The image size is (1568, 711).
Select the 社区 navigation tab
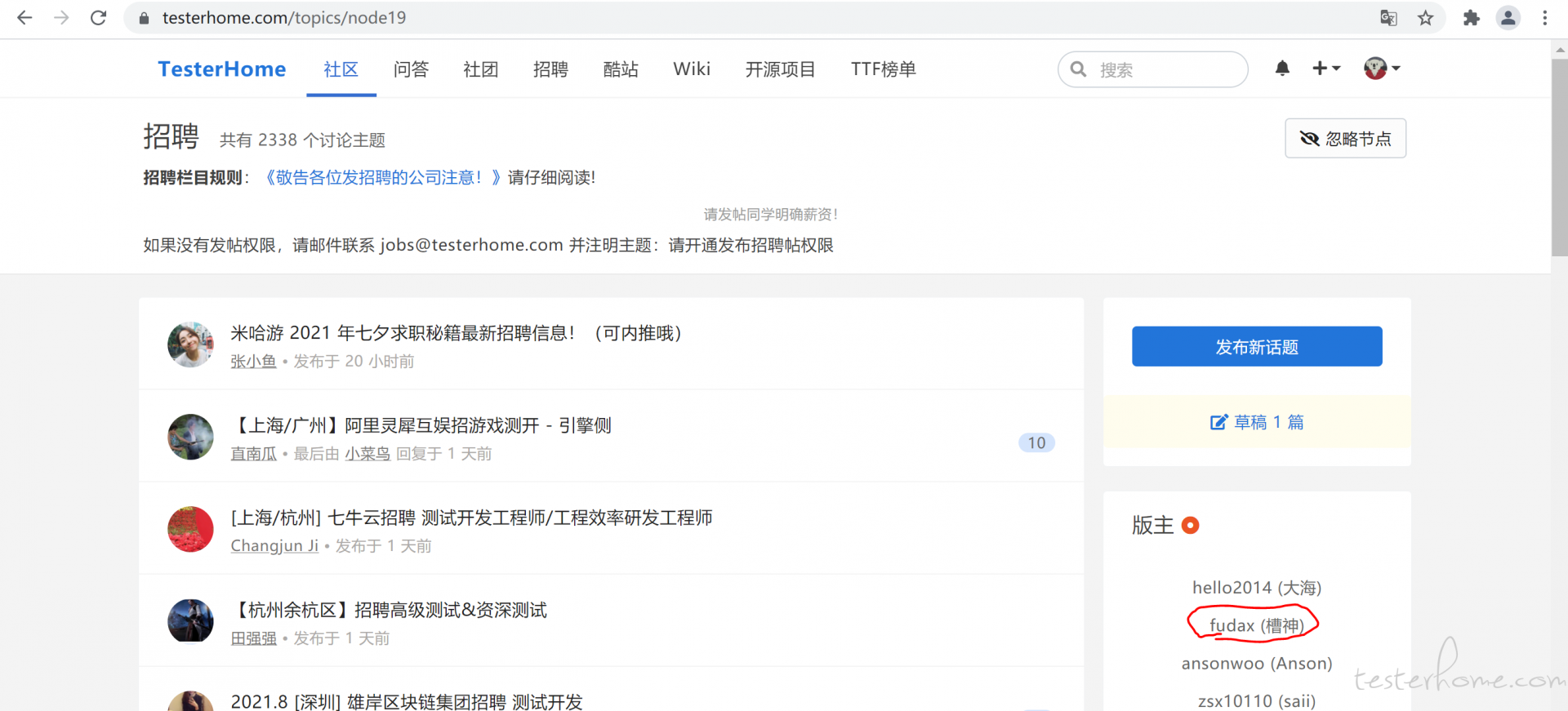(341, 69)
